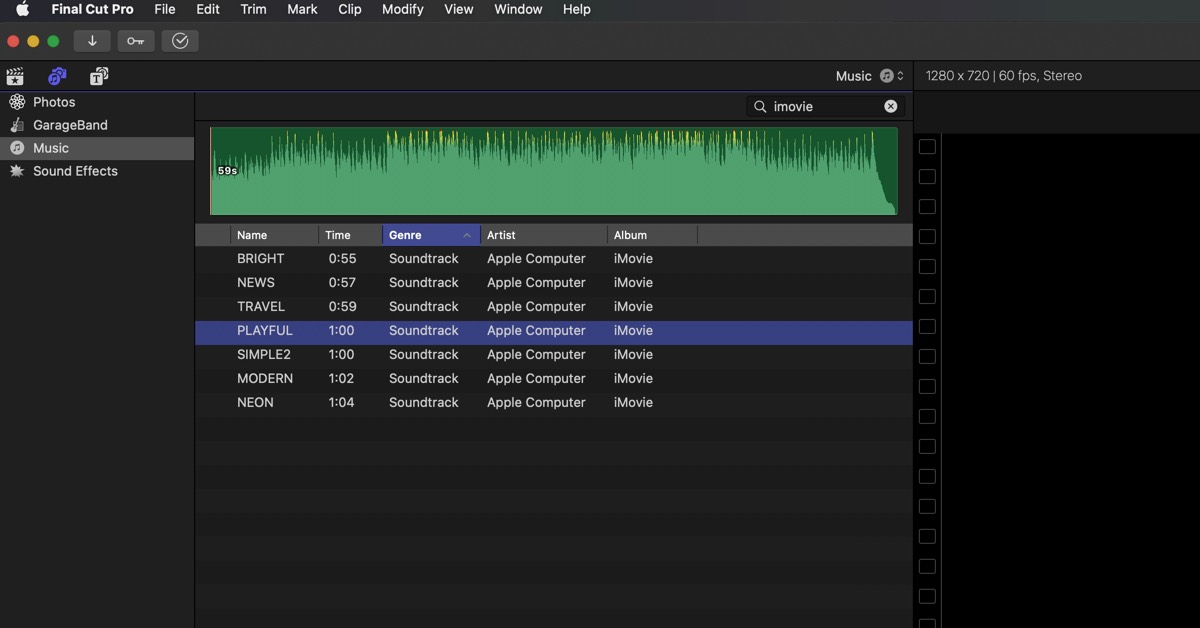Click the audio waveform preview
The height and width of the screenshot is (628, 1200).
554,171
